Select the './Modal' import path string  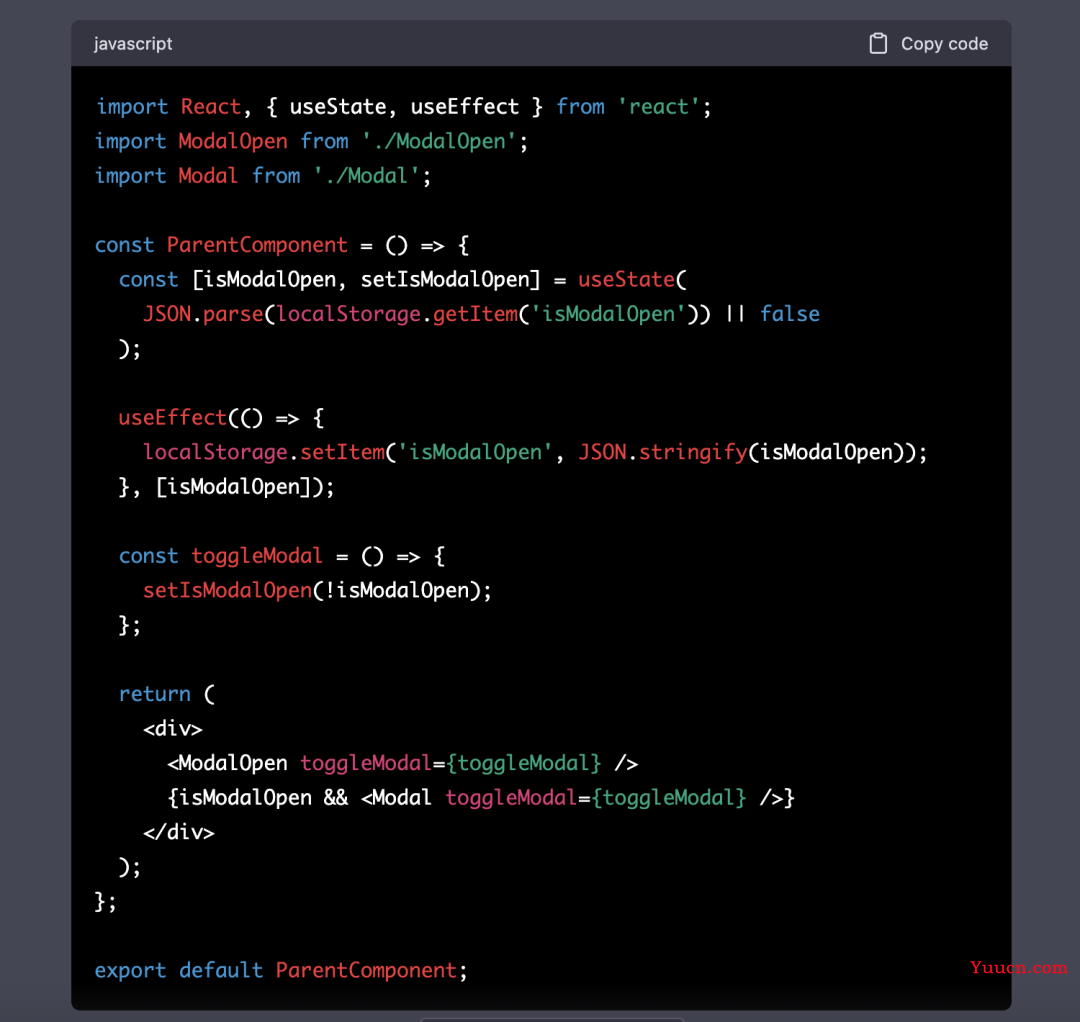[x=366, y=176]
